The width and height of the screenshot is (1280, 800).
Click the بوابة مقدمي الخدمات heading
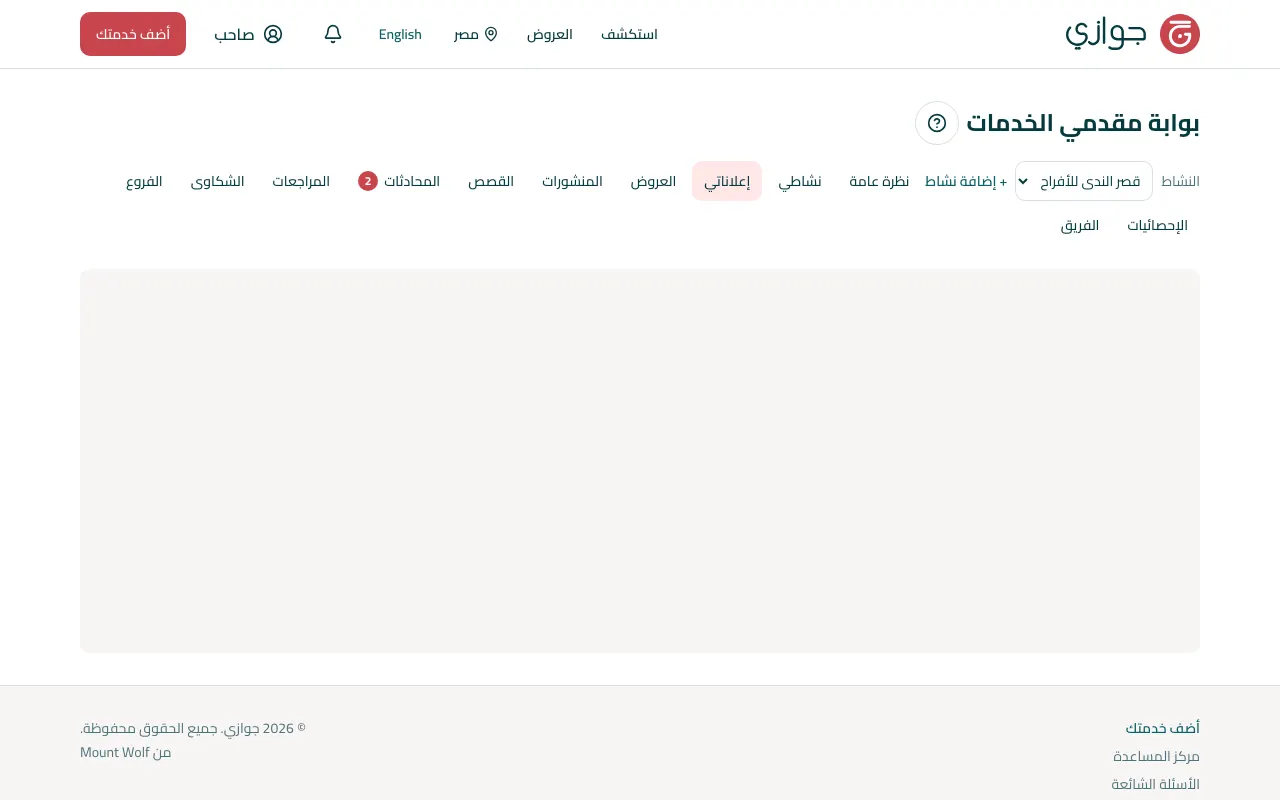pyautogui.click(x=1083, y=123)
